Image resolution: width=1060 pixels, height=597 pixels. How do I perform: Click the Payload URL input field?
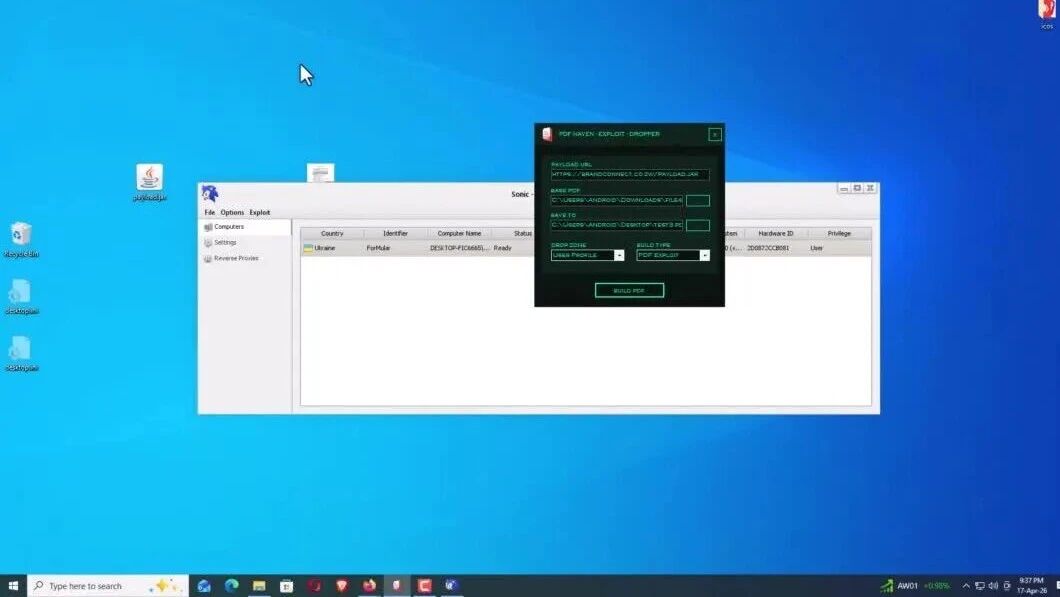[x=629, y=174]
